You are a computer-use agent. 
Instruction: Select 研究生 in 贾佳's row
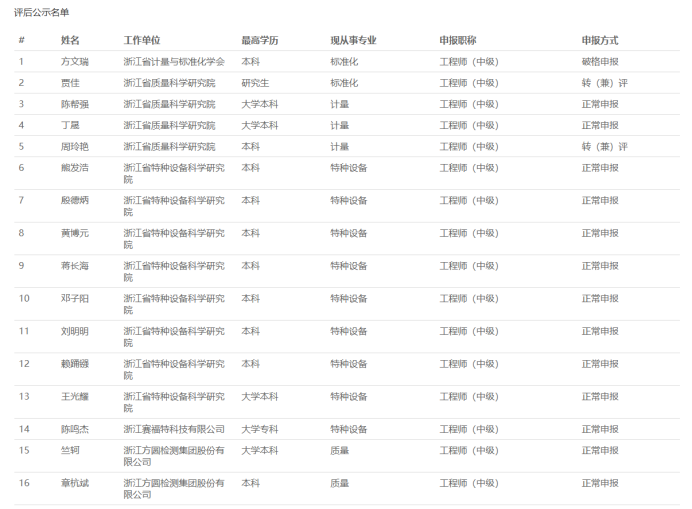[x=255, y=83]
